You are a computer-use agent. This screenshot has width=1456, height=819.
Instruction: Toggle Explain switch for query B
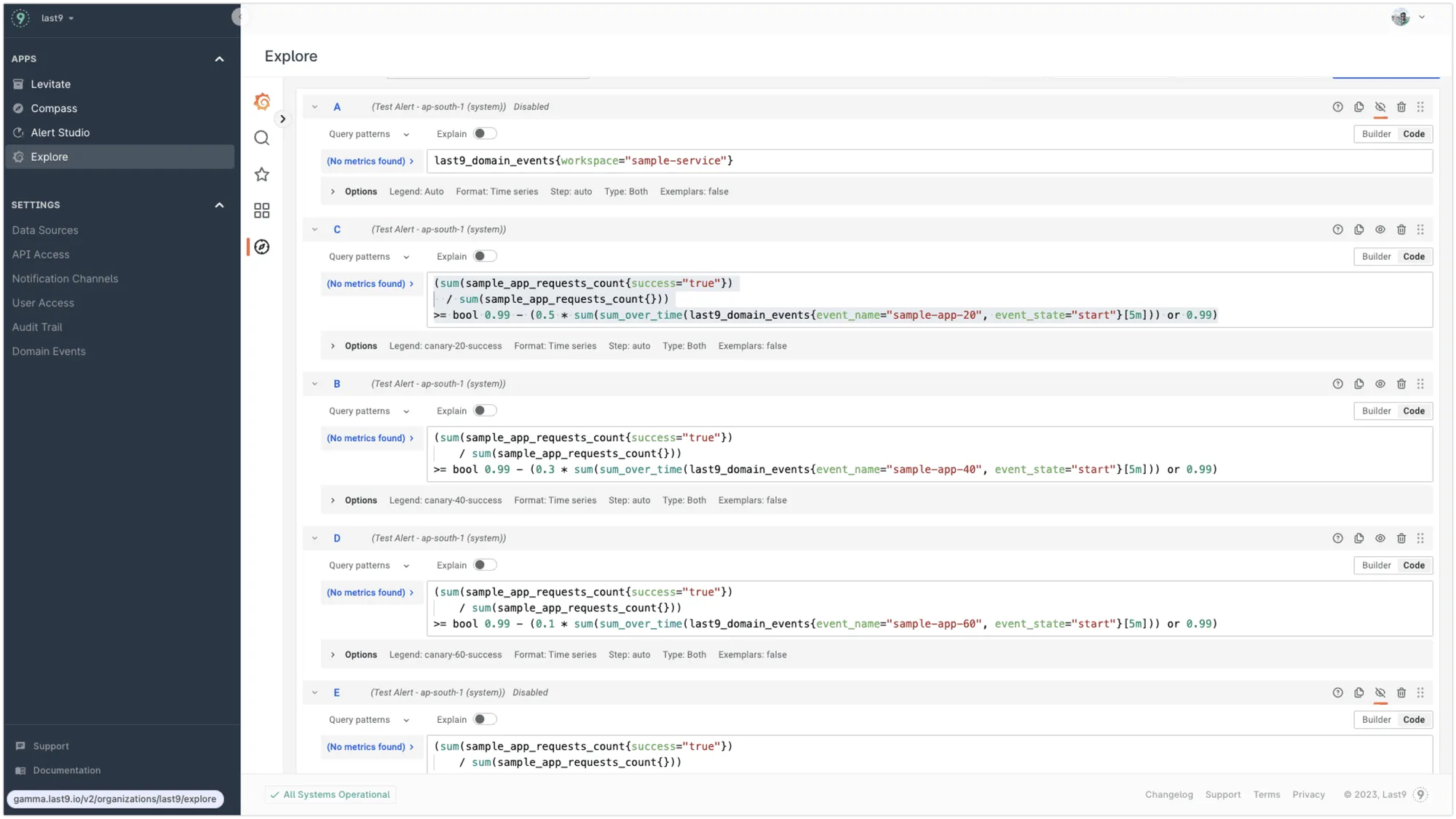coord(485,411)
